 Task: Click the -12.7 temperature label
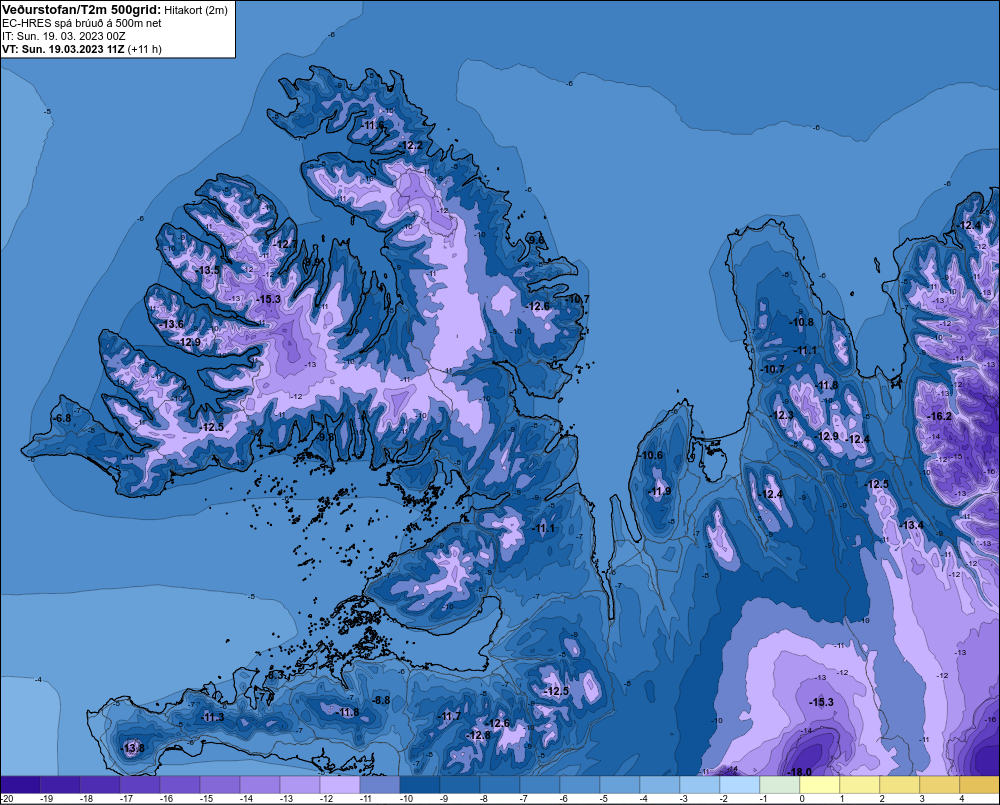[285, 244]
